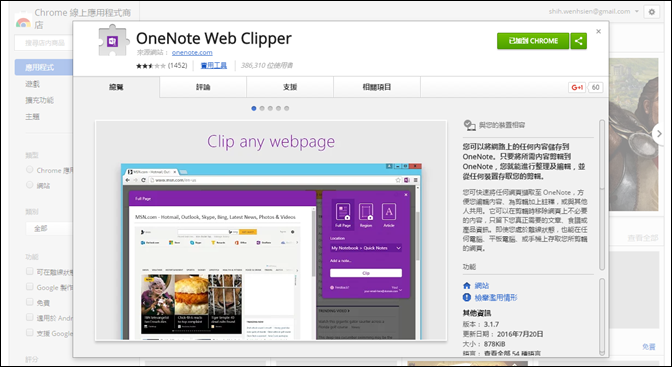Viewport: 672px width, 367px height.
Task: Click the 版本: 3.1.7 text
Action: (481, 325)
